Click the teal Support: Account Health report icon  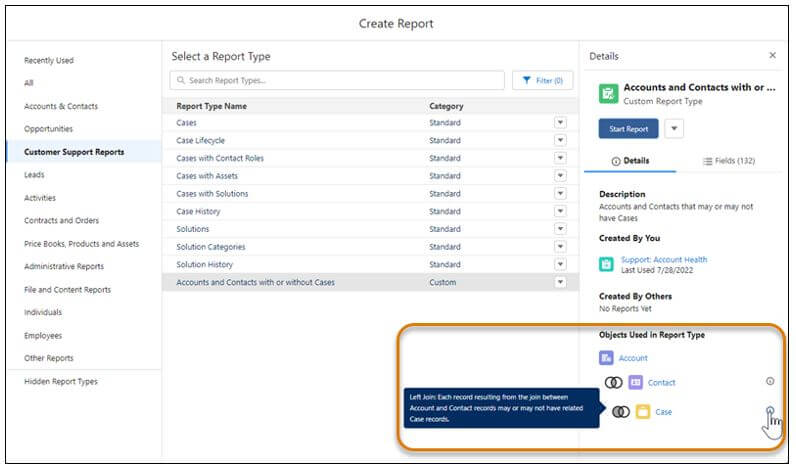606,264
